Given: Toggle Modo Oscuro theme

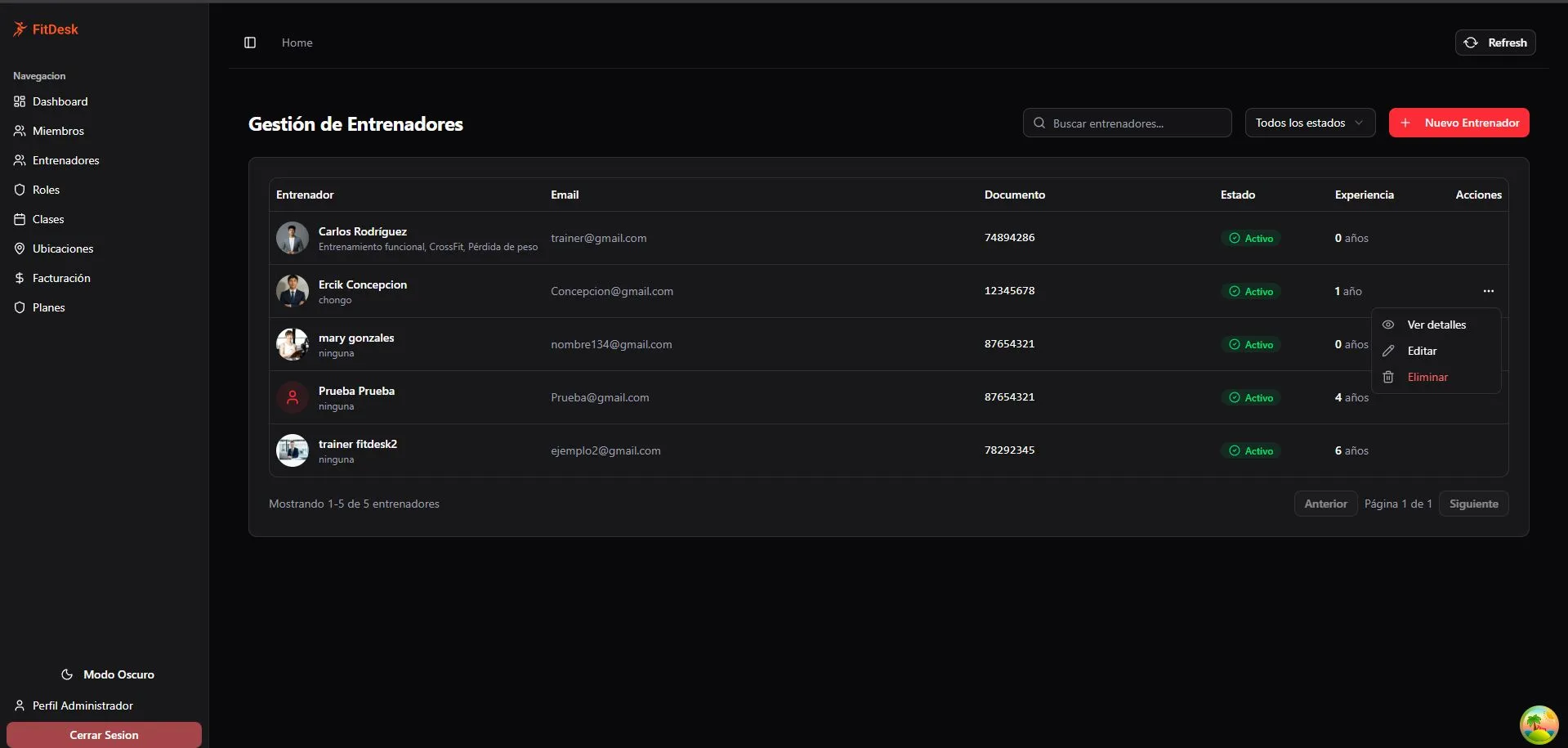Looking at the screenshot, I should (107, 674).
